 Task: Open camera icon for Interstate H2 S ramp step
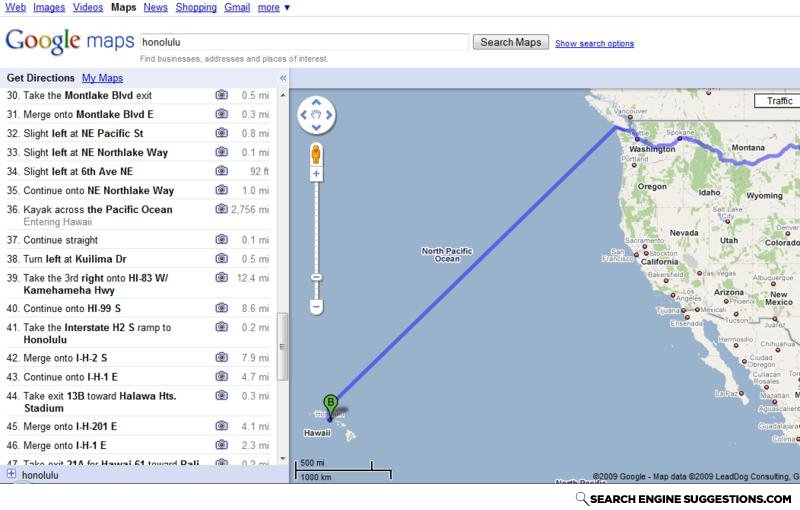coord(221,327)
